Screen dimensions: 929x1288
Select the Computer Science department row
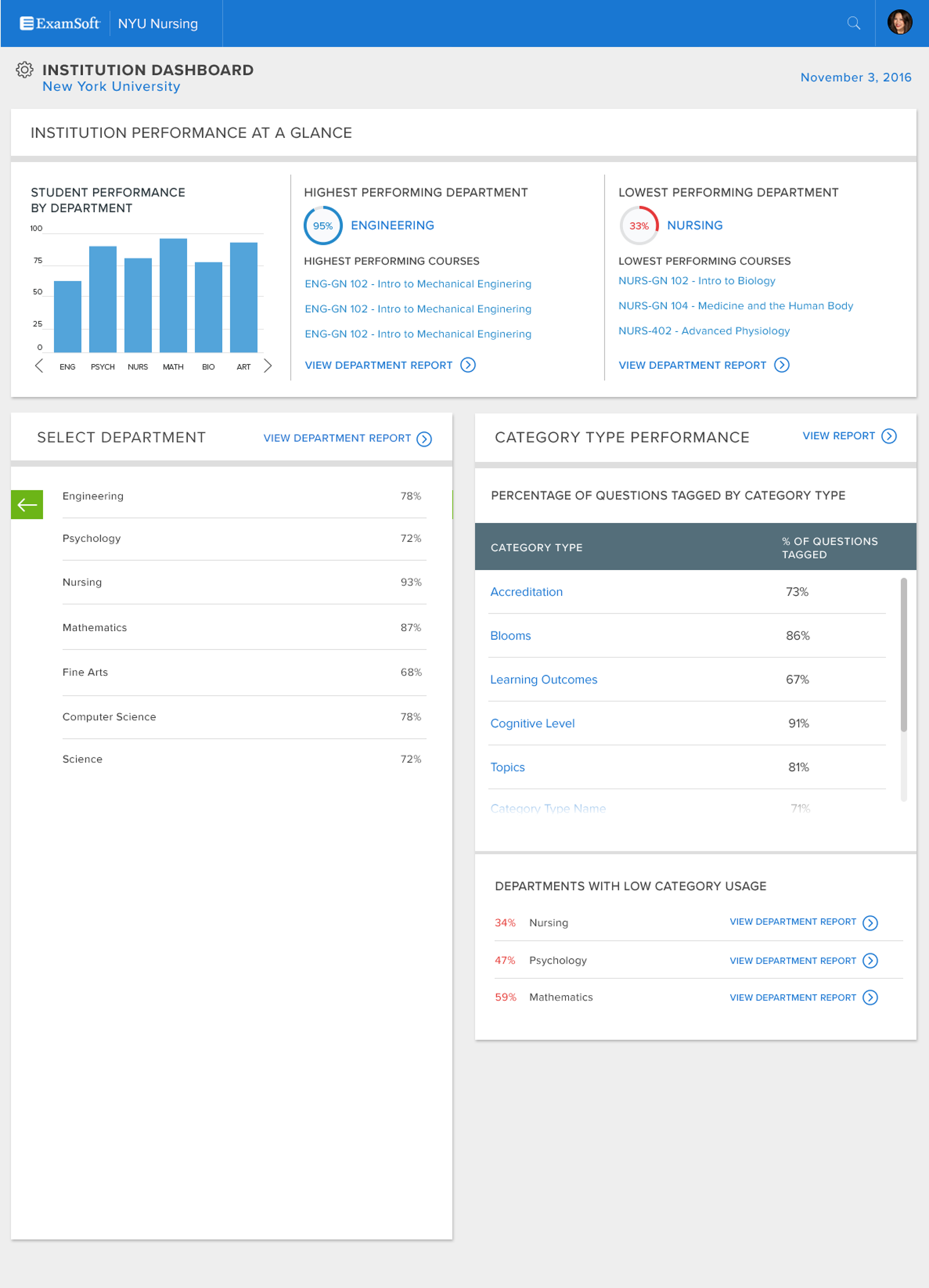pos(244,717)
